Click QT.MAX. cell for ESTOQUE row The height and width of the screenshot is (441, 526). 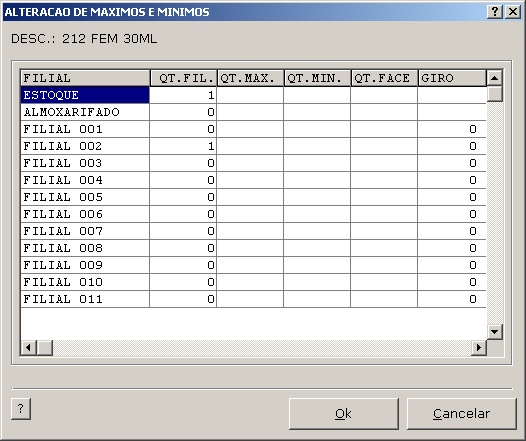click(250, 95)
